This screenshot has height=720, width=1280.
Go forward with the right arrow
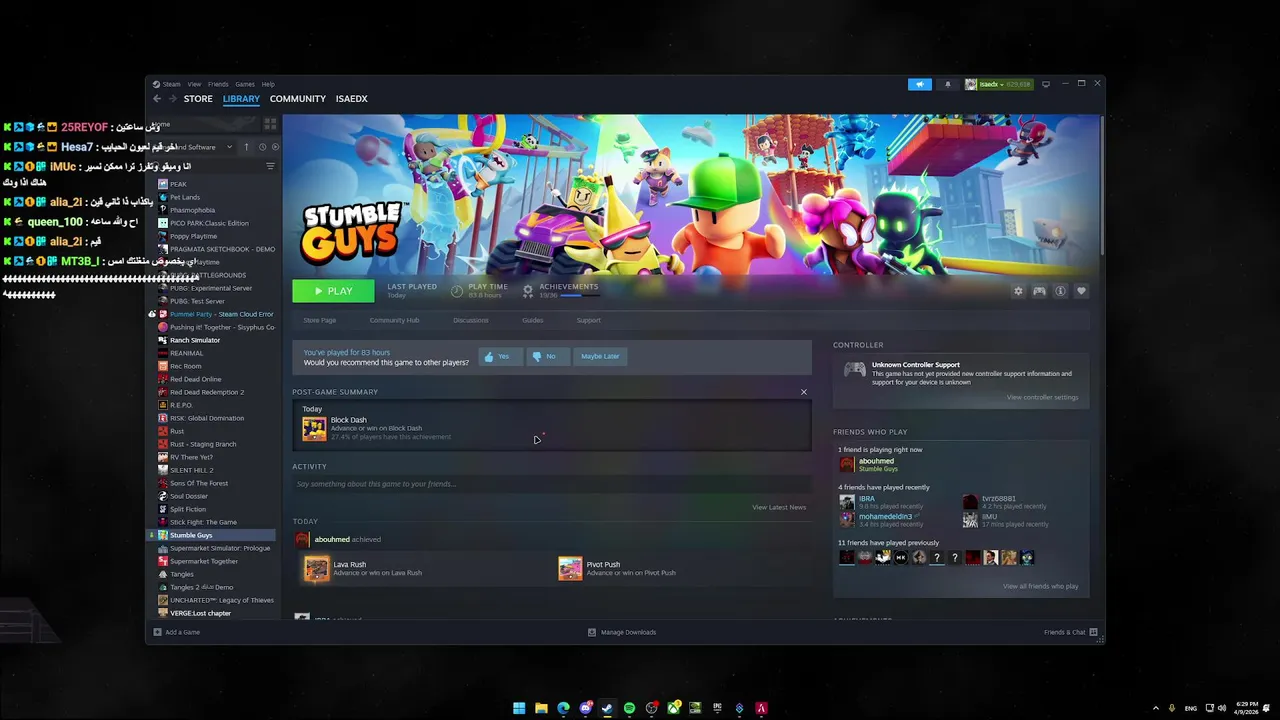point(172,99)
